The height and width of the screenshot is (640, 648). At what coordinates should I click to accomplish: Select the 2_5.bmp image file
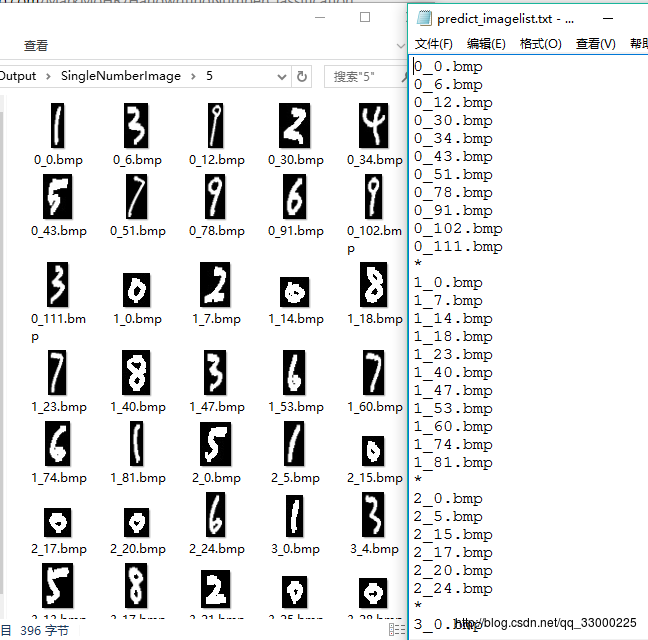tap(294, 444)
